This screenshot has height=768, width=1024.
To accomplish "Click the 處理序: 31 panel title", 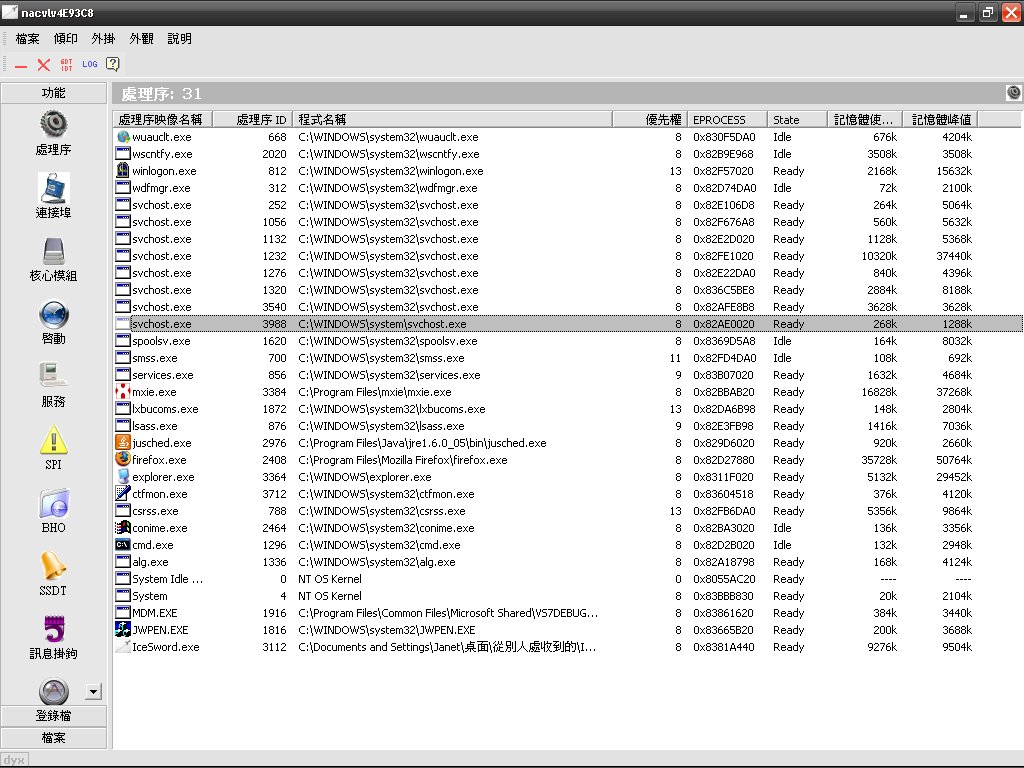I will 161,93.
